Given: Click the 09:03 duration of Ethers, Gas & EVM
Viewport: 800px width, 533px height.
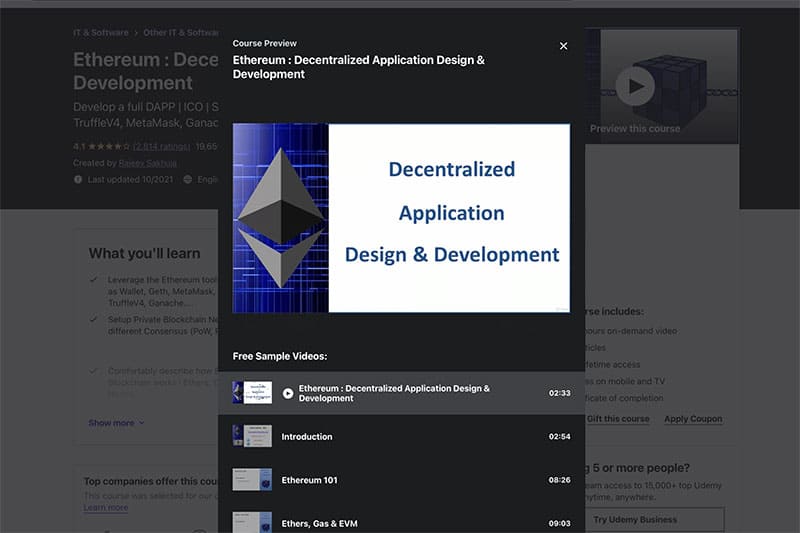Looking at the screenshot, I should click(x=559, y=523).
